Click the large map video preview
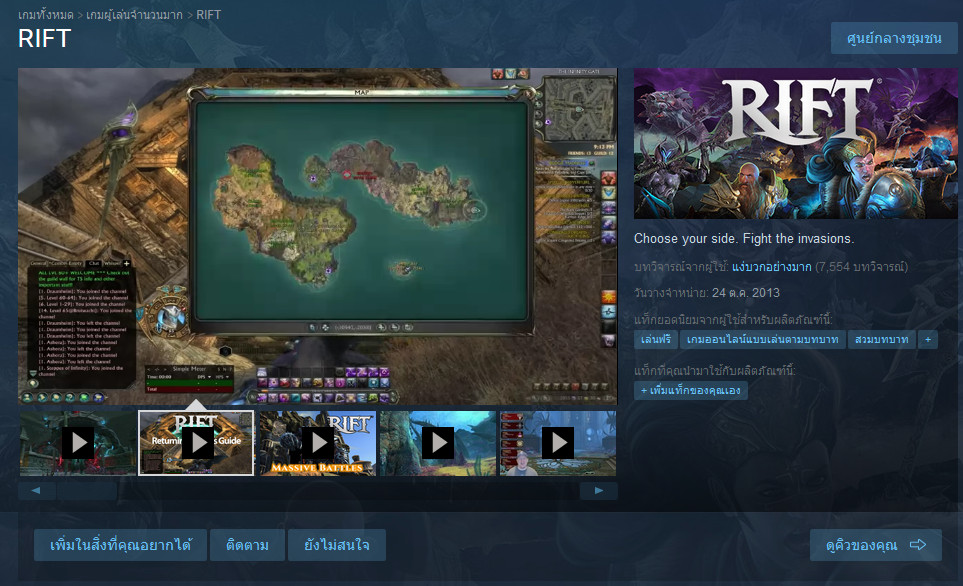 [318, 236]
